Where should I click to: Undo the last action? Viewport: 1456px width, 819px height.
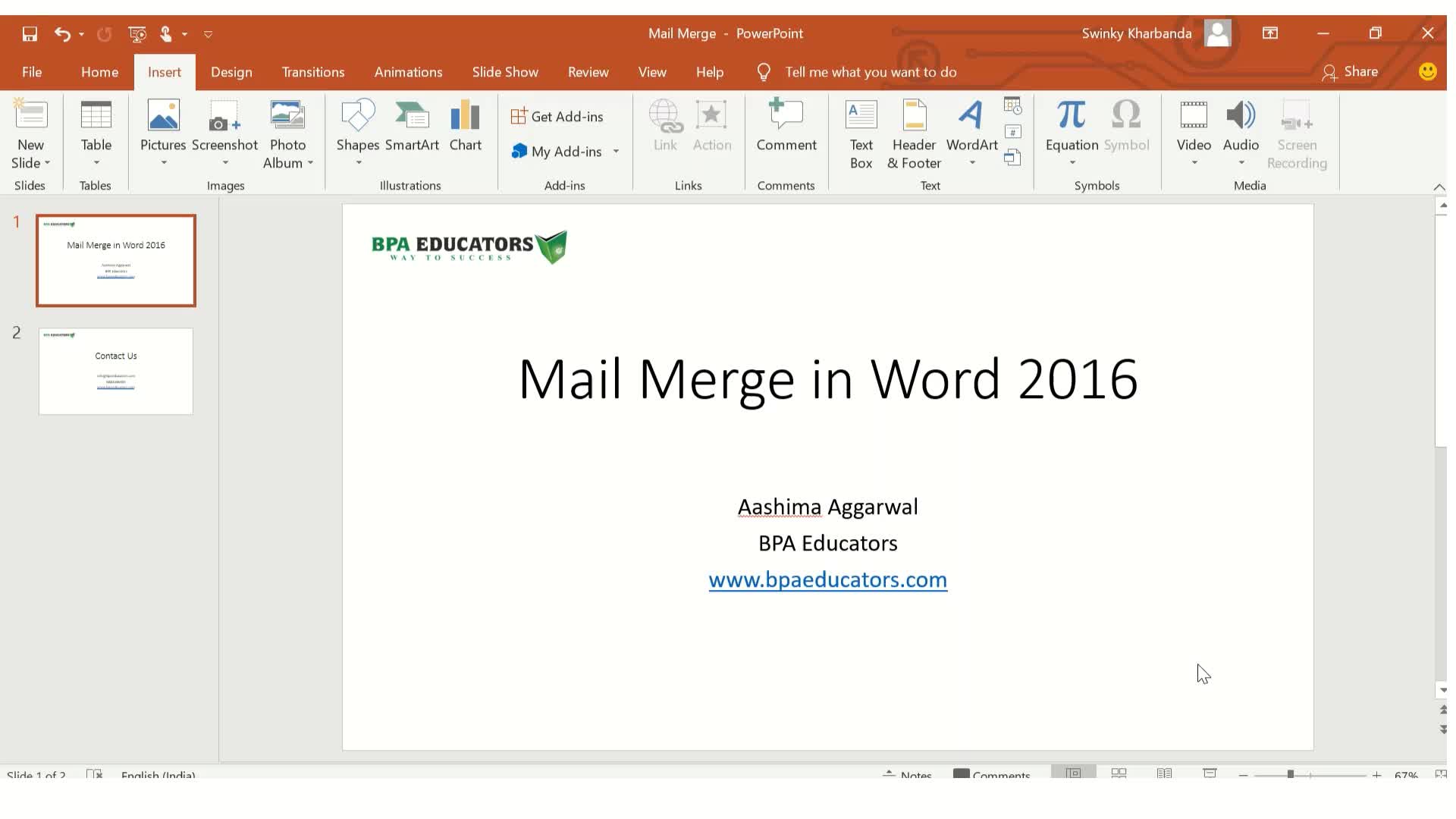tap(62, 34)
